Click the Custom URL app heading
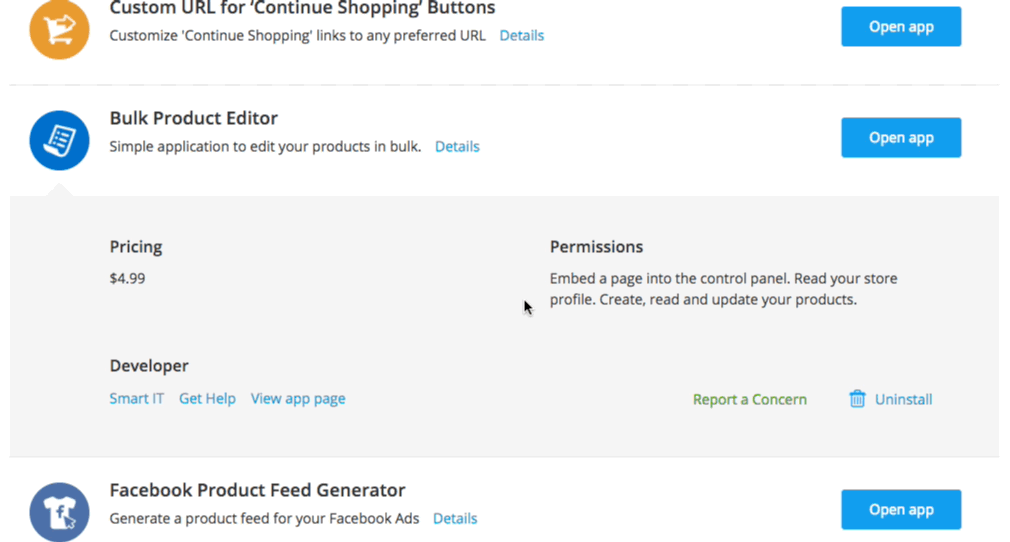This screenshot has height=542, width=1010. click(x=302, y=8)
